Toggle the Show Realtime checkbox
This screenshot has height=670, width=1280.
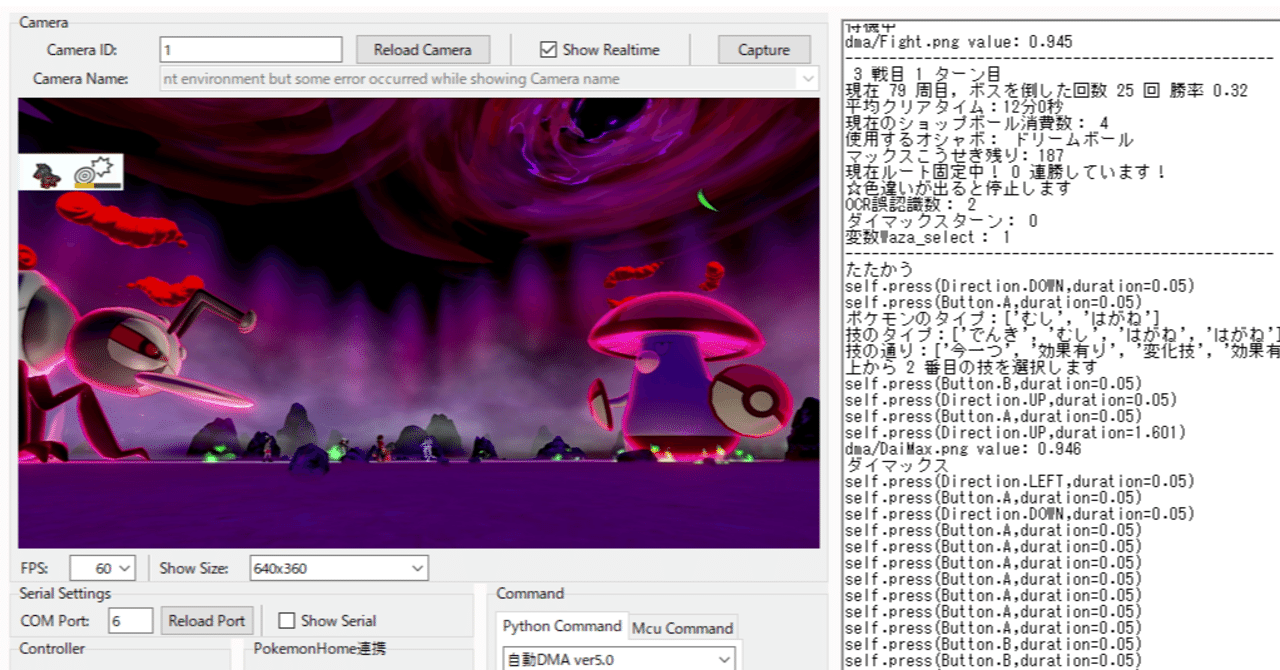point(548,50)
